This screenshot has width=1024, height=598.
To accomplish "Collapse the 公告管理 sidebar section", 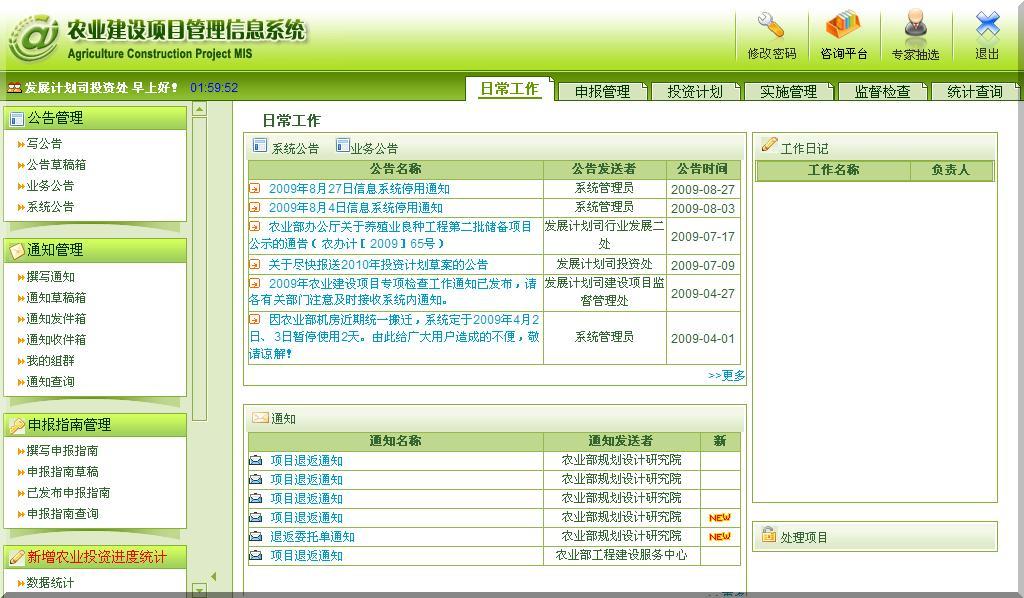I will point(95,118).
